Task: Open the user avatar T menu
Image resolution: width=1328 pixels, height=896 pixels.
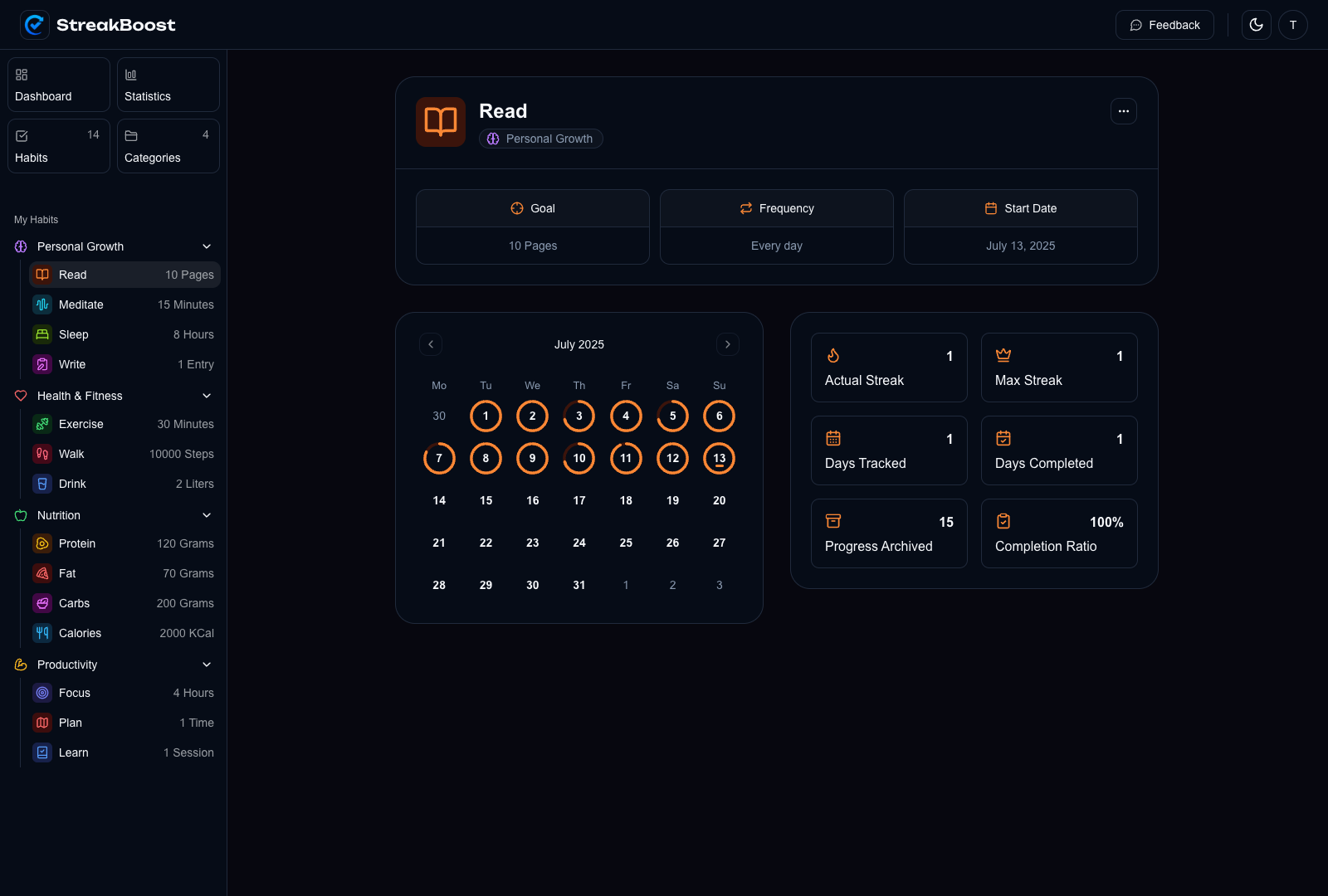Action: pos(1292,25)
